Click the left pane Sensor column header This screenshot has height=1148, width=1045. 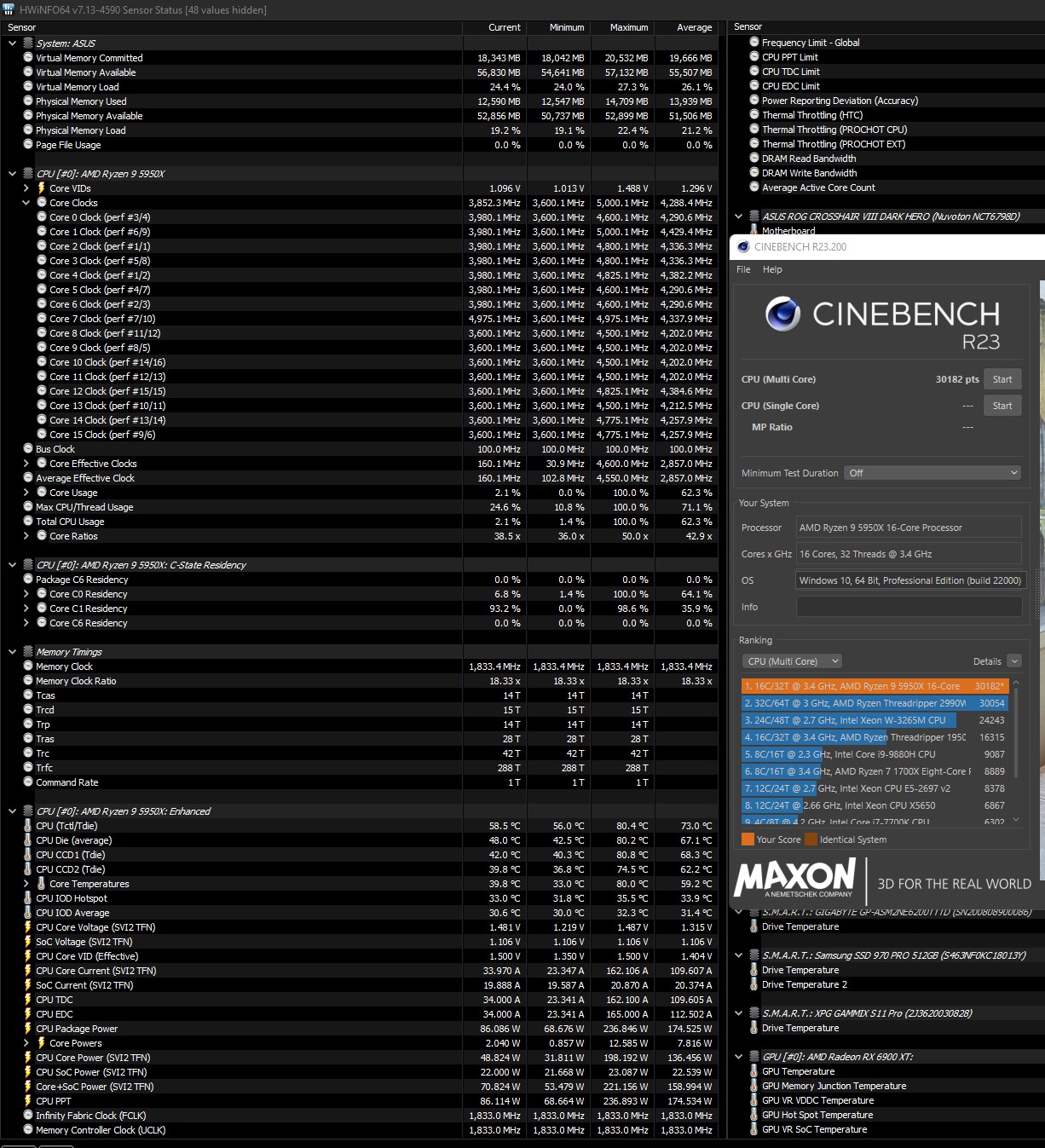click(231, 27)
